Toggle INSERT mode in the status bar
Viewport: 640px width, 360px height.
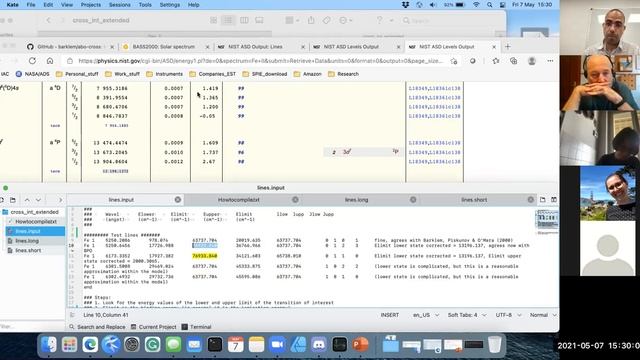pos(390,315)
